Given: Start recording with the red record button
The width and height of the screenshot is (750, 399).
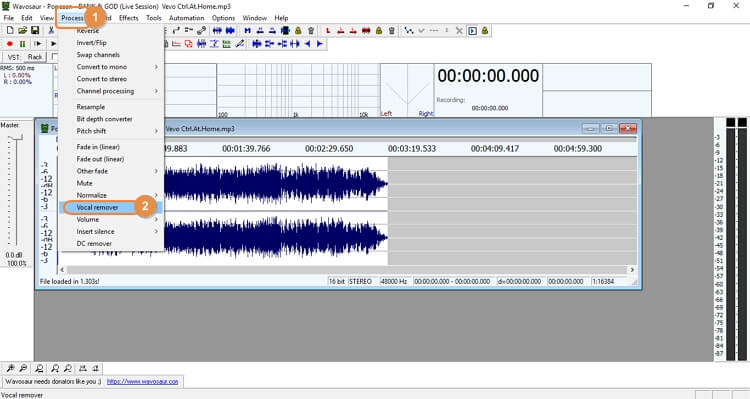Looking at the screenshot, I should 10,44.
